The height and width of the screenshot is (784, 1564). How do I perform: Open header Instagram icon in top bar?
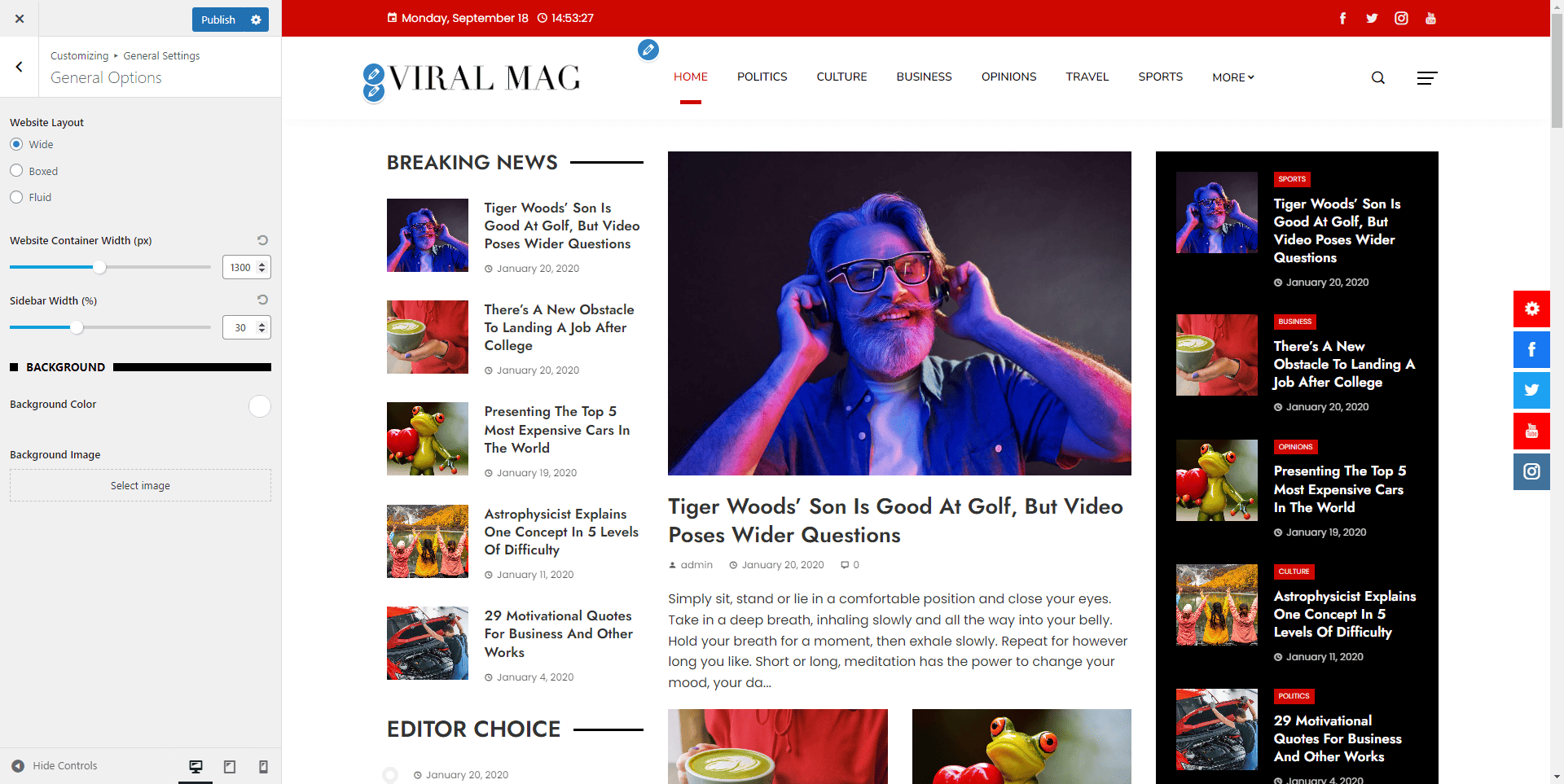click(1401, 18)
